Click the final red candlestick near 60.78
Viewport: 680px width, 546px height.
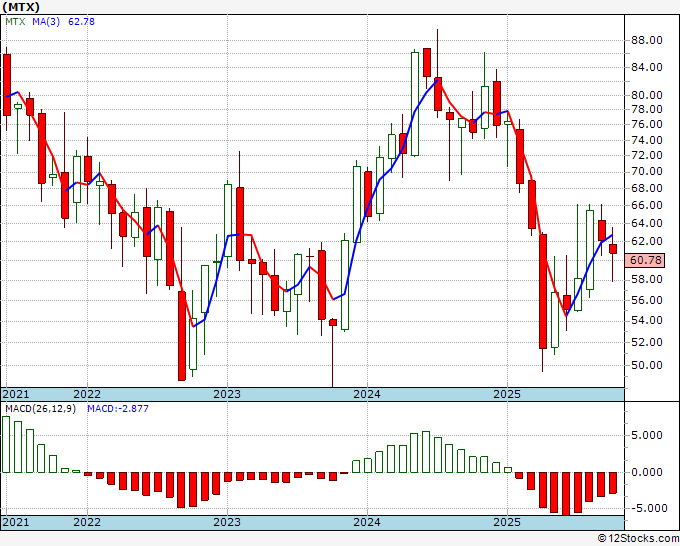[613, 249]
